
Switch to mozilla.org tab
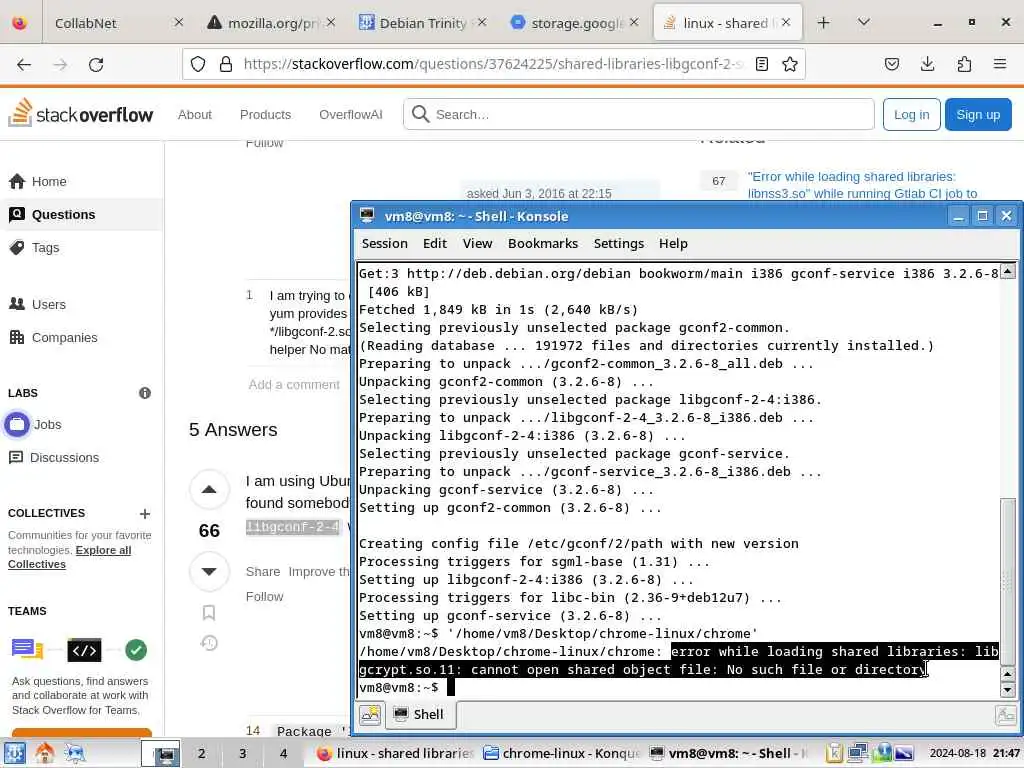tap(268, 23)
